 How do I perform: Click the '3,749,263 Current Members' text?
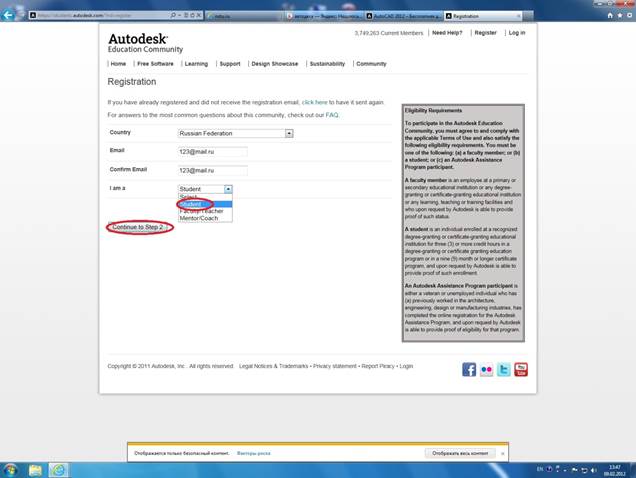coord(389,33)
